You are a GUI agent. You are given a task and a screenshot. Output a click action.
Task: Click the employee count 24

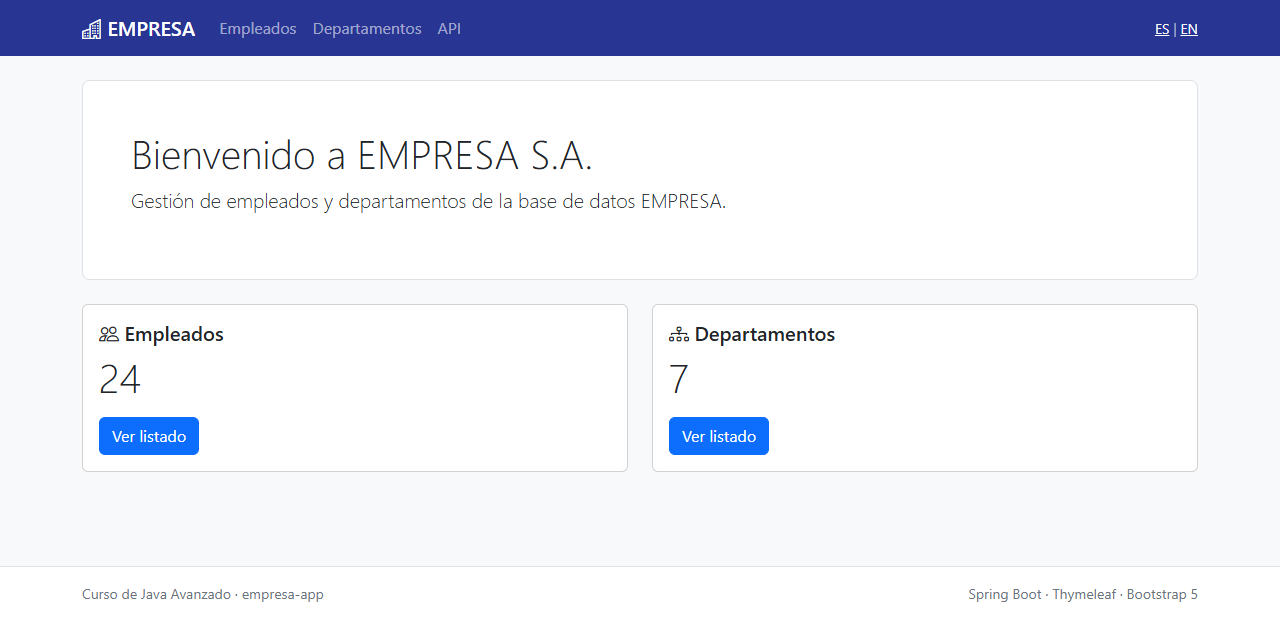tap(120, 380)
